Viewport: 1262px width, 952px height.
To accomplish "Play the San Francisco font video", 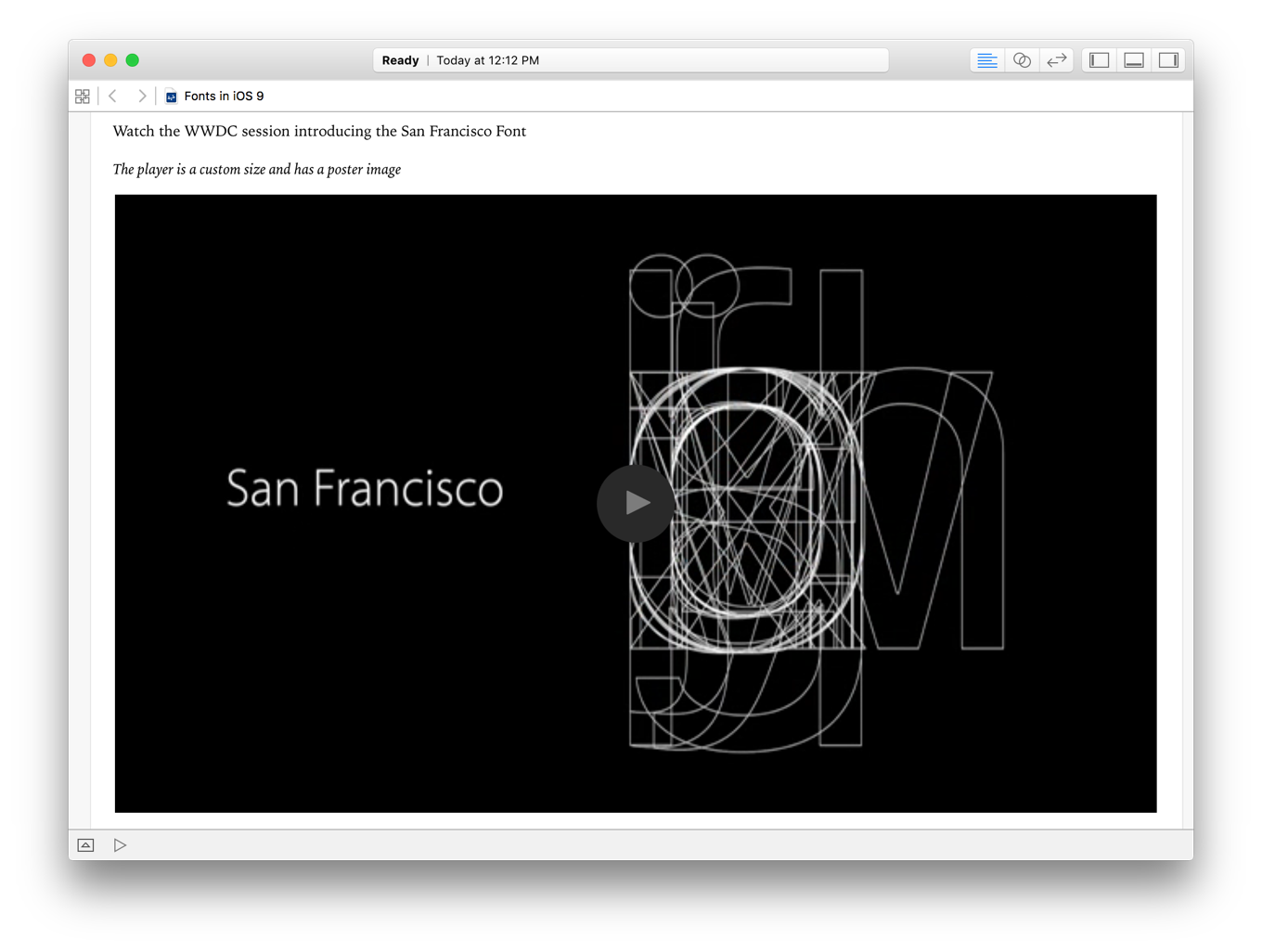I will click(636, 503).
